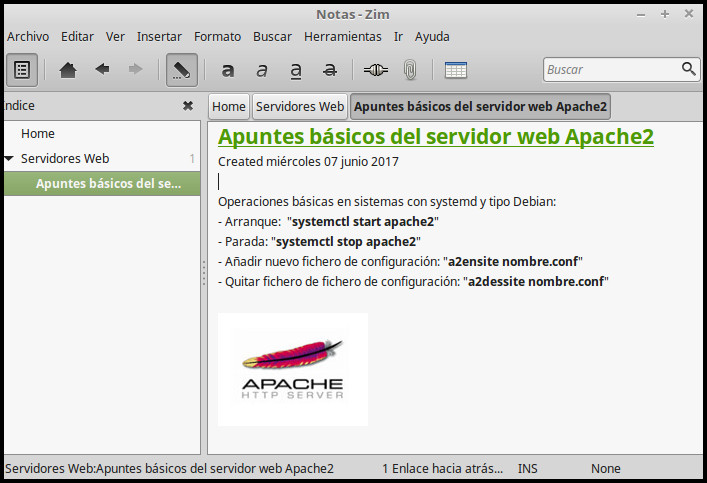Open the Ir menu
The height and width of the screenshot is (483, 707).
[398, 37]
